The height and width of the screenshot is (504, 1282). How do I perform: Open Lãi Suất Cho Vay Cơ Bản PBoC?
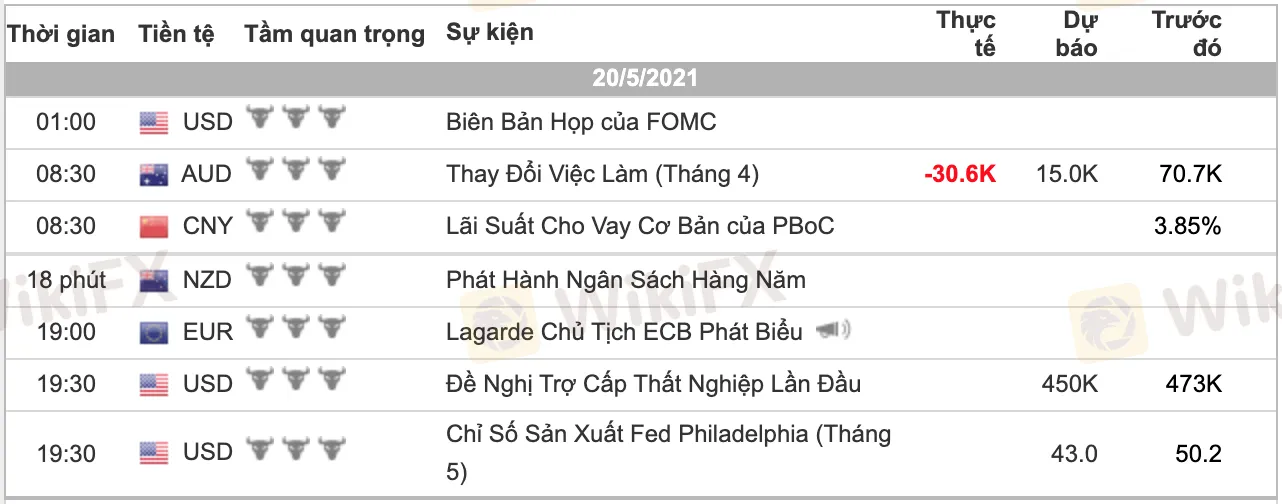coord(640,227)
